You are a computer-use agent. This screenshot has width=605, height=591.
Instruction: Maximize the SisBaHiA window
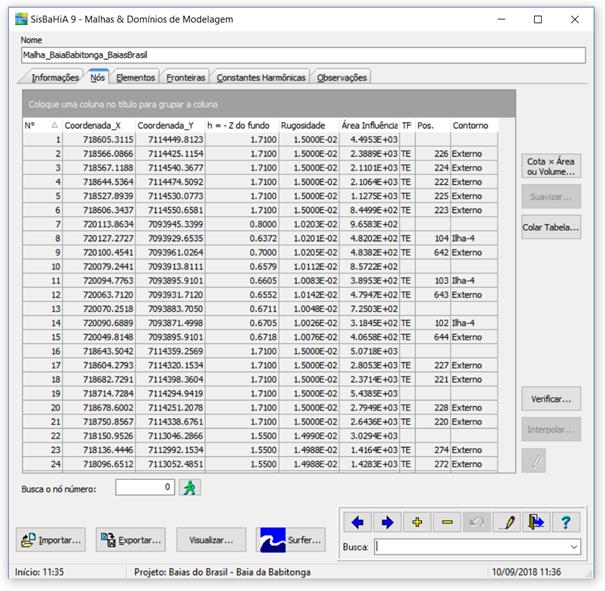pos(538,19)
